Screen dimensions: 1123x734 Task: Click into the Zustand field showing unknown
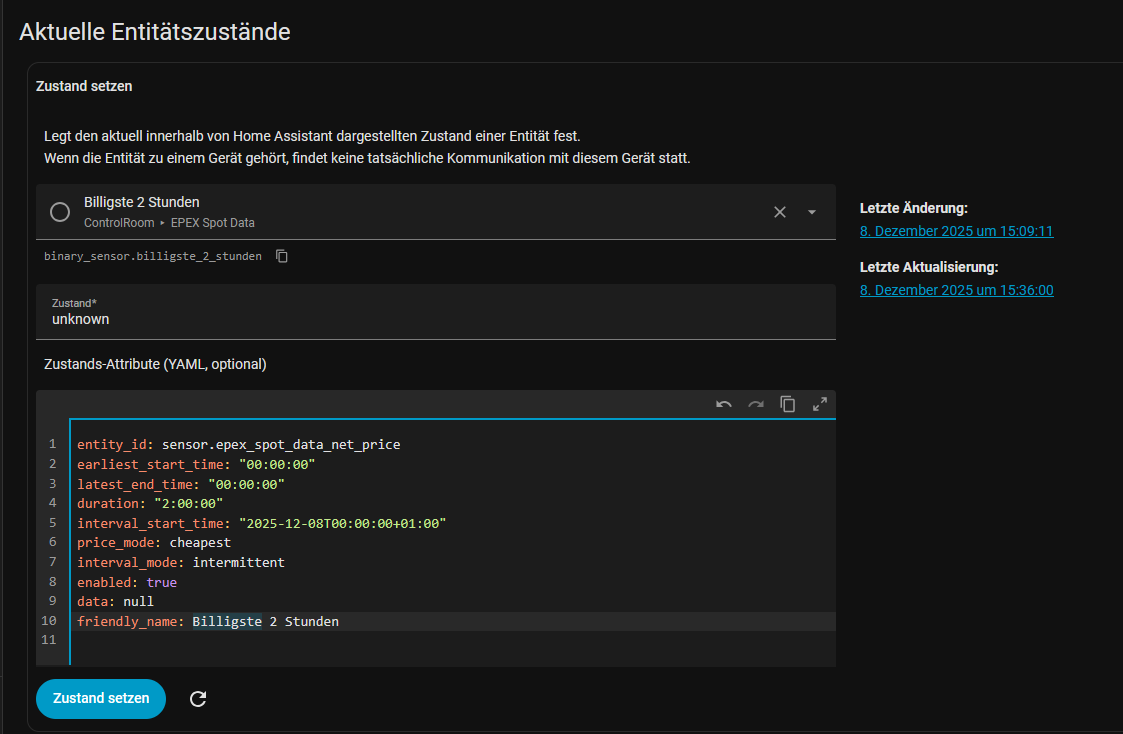pos(435,319)
